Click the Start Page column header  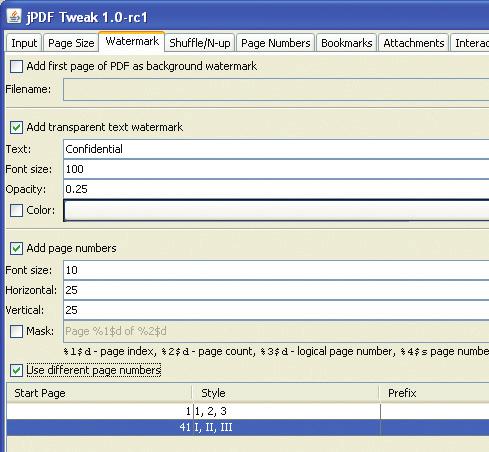(x=99, y=393)
